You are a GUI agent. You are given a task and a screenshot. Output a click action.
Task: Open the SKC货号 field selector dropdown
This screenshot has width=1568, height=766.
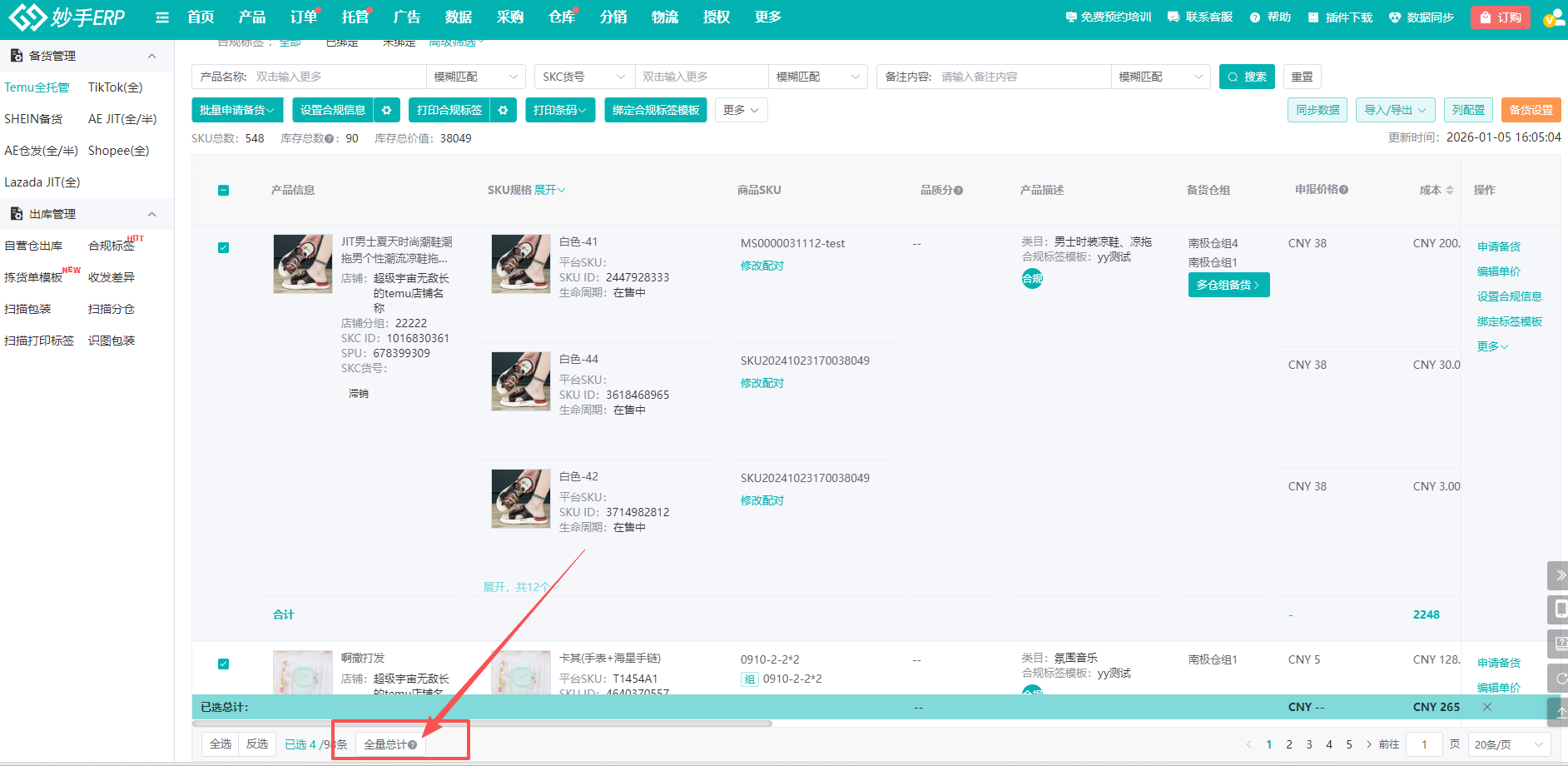[x=585, y=77]
